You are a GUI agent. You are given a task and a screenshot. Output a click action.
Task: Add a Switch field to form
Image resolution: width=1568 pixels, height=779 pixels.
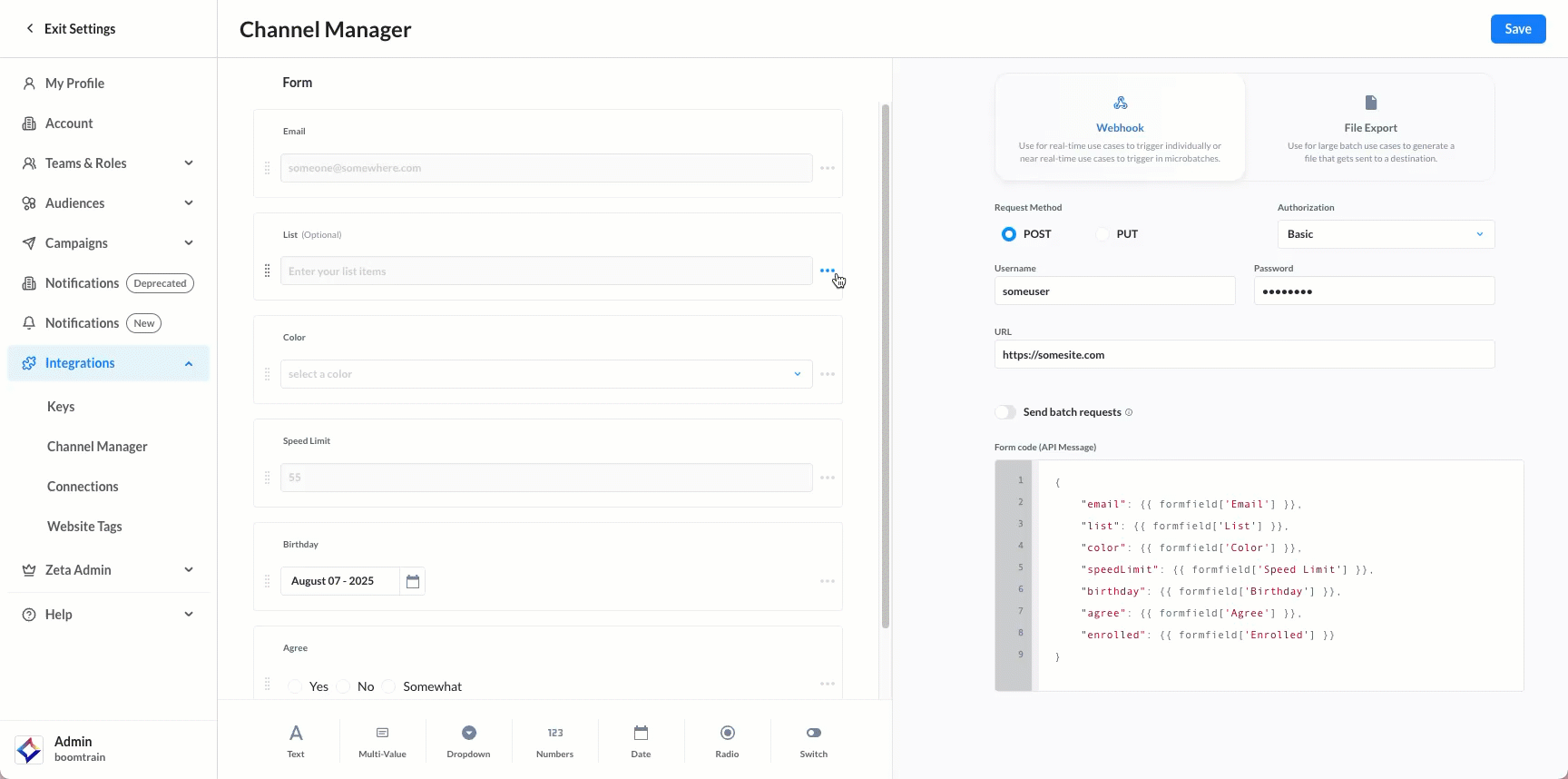pyautogui.click(x=813, y=741)
